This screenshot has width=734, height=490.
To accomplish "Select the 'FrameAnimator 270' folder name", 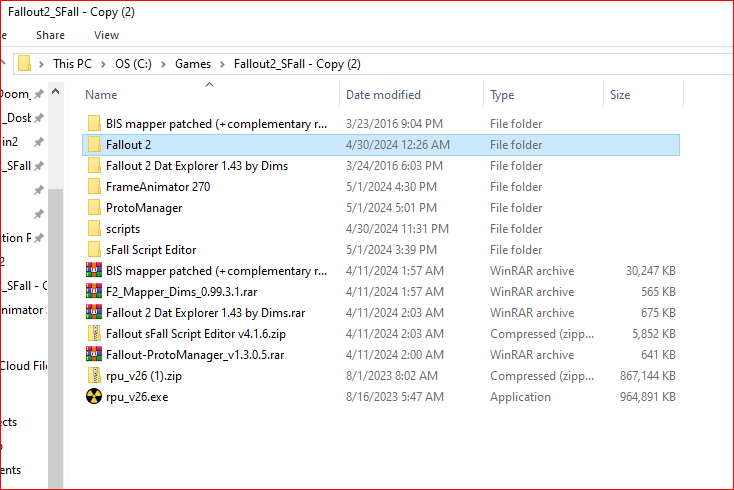I will pos(158,187).
